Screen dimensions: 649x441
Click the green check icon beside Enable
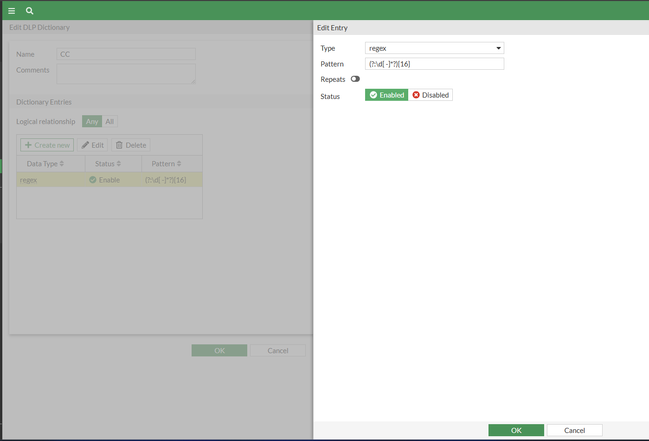(x=93, y=180)
